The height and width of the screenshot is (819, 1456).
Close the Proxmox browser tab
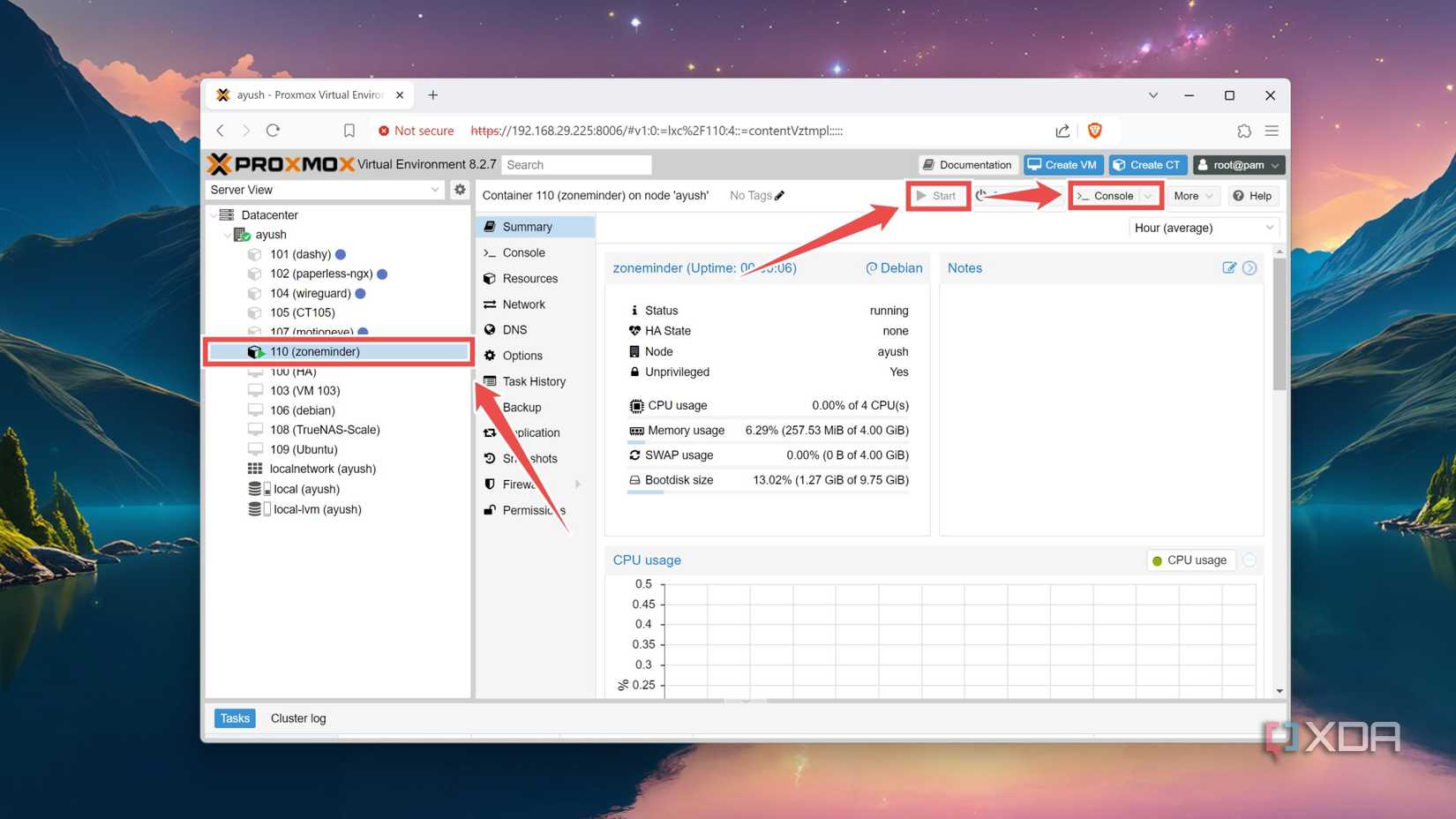pos(400,94)
